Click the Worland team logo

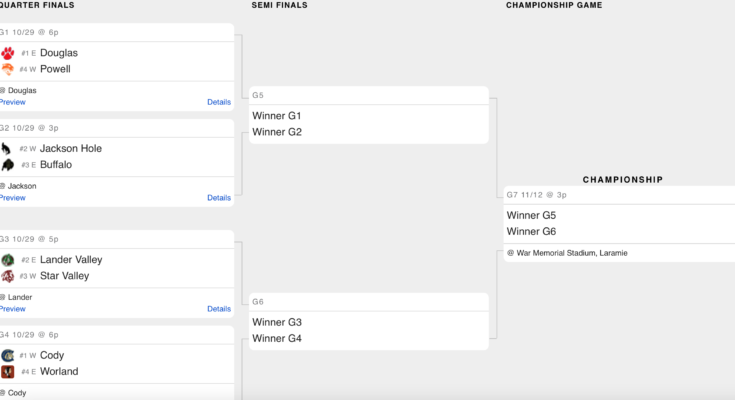pos(7,372)
